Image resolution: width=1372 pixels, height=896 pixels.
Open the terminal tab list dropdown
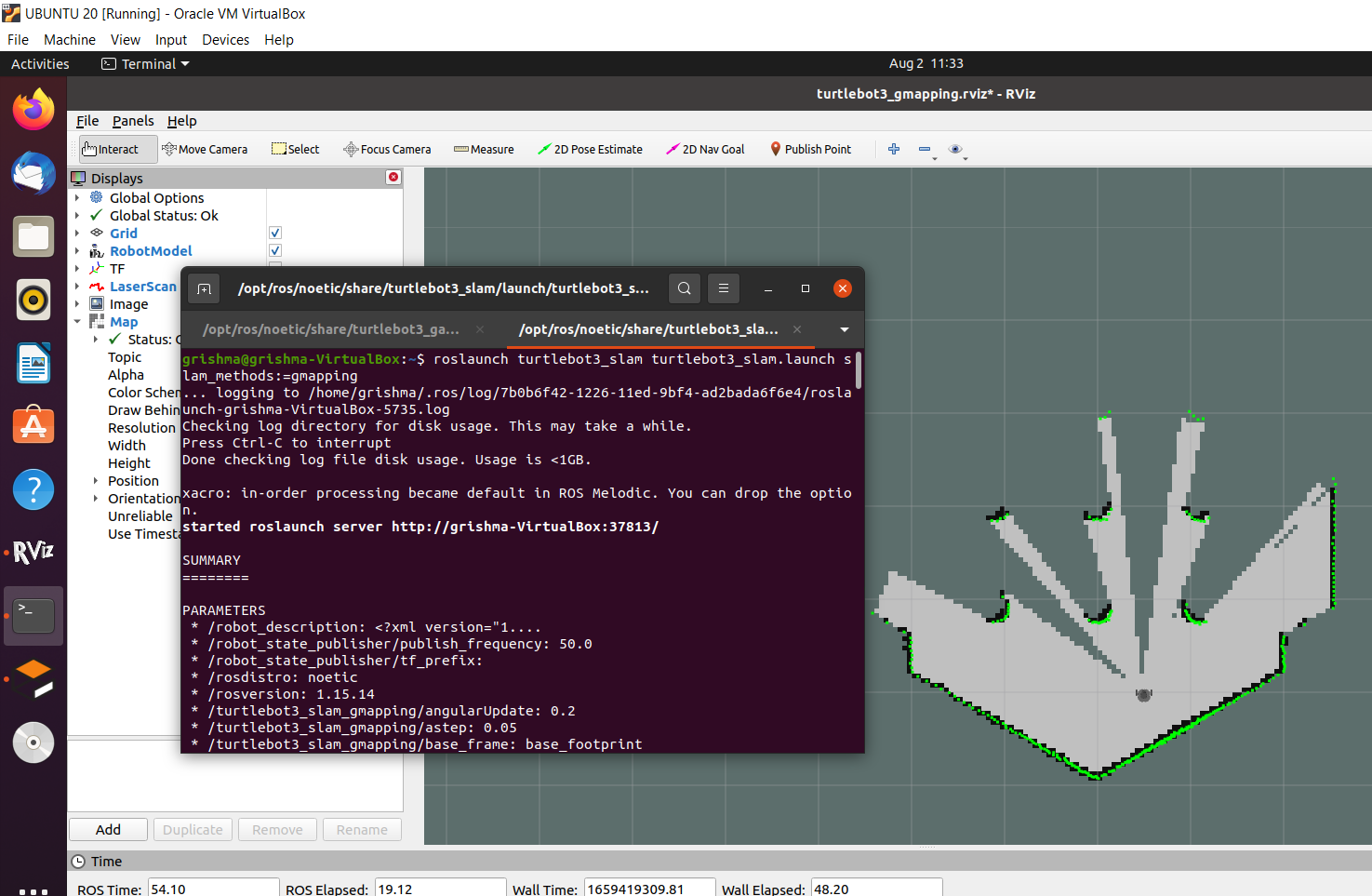(845, 329)
